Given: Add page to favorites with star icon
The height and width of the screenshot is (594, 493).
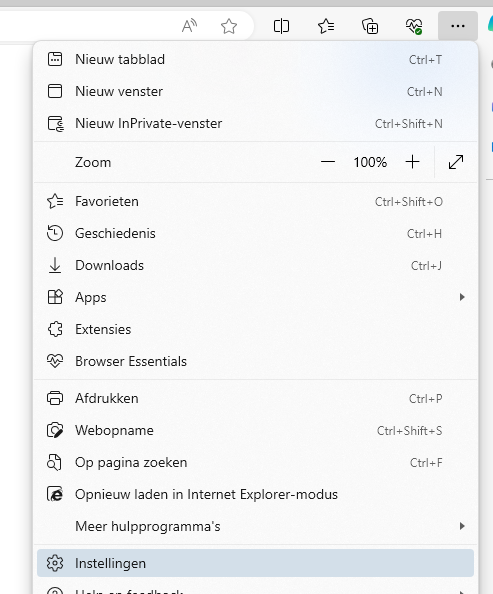Looking at the screenshot, I should point(229,26).
